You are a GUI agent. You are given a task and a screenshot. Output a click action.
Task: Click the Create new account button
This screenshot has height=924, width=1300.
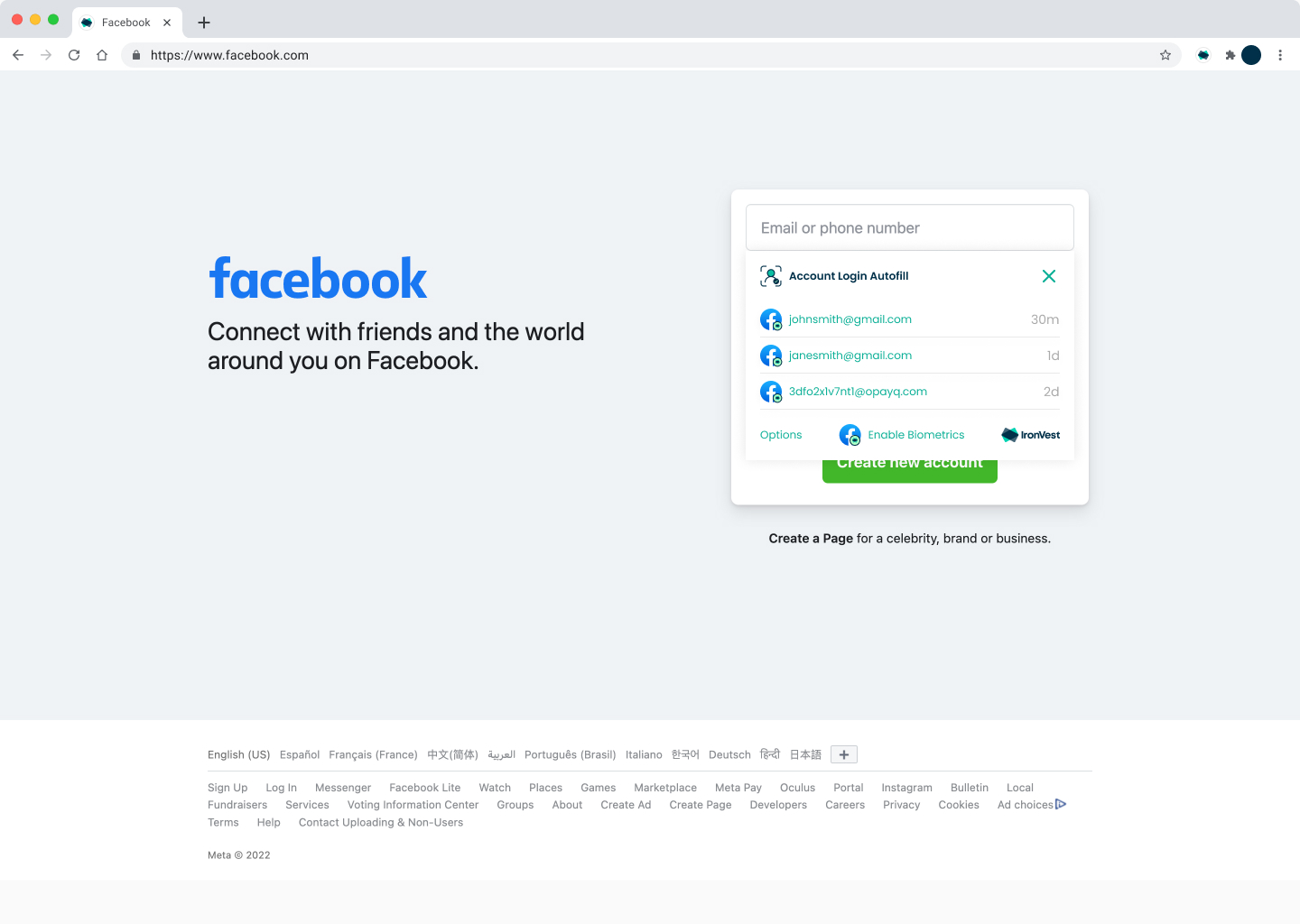910,471
